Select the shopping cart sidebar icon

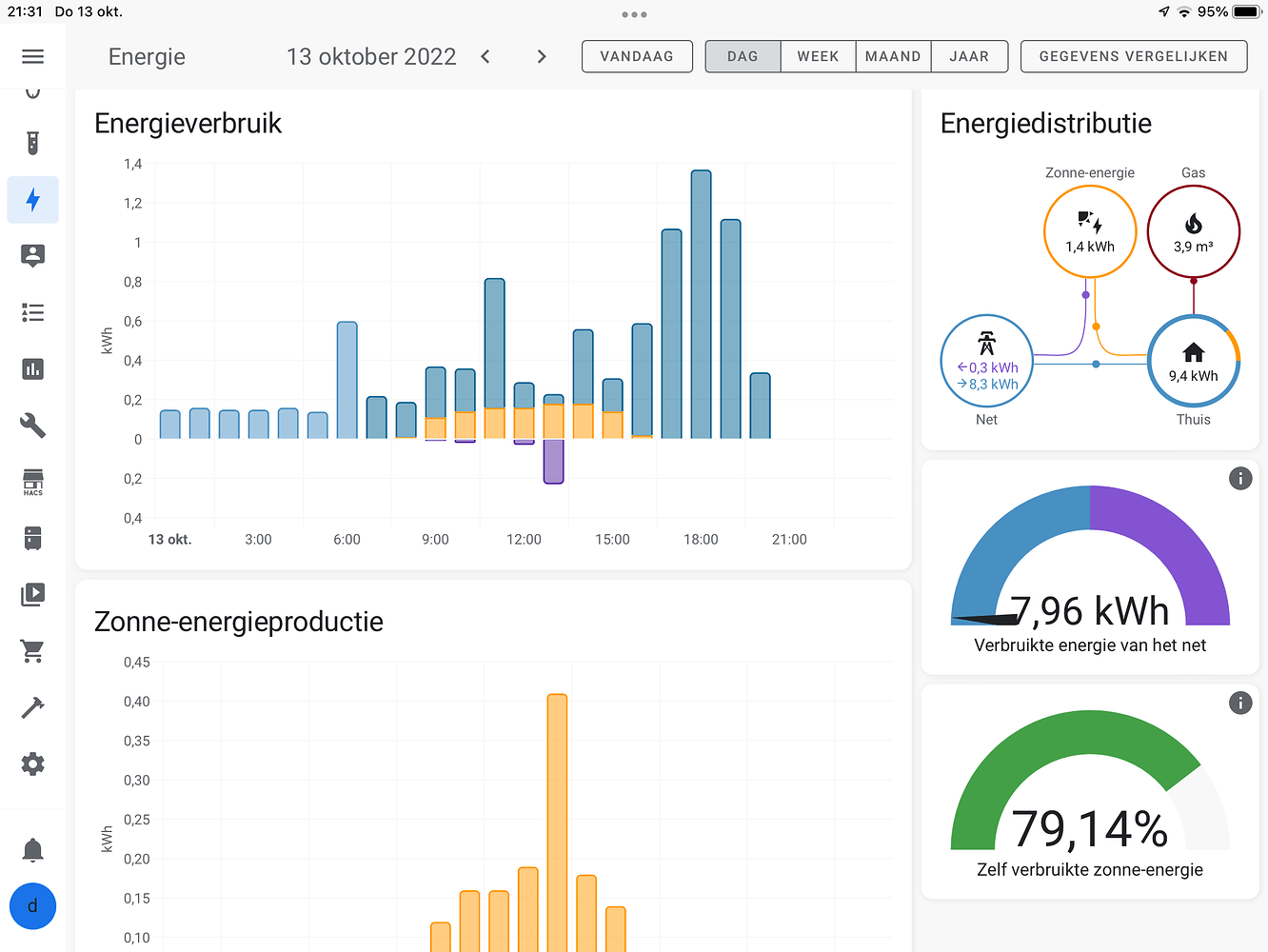click(x=32, y=651)
